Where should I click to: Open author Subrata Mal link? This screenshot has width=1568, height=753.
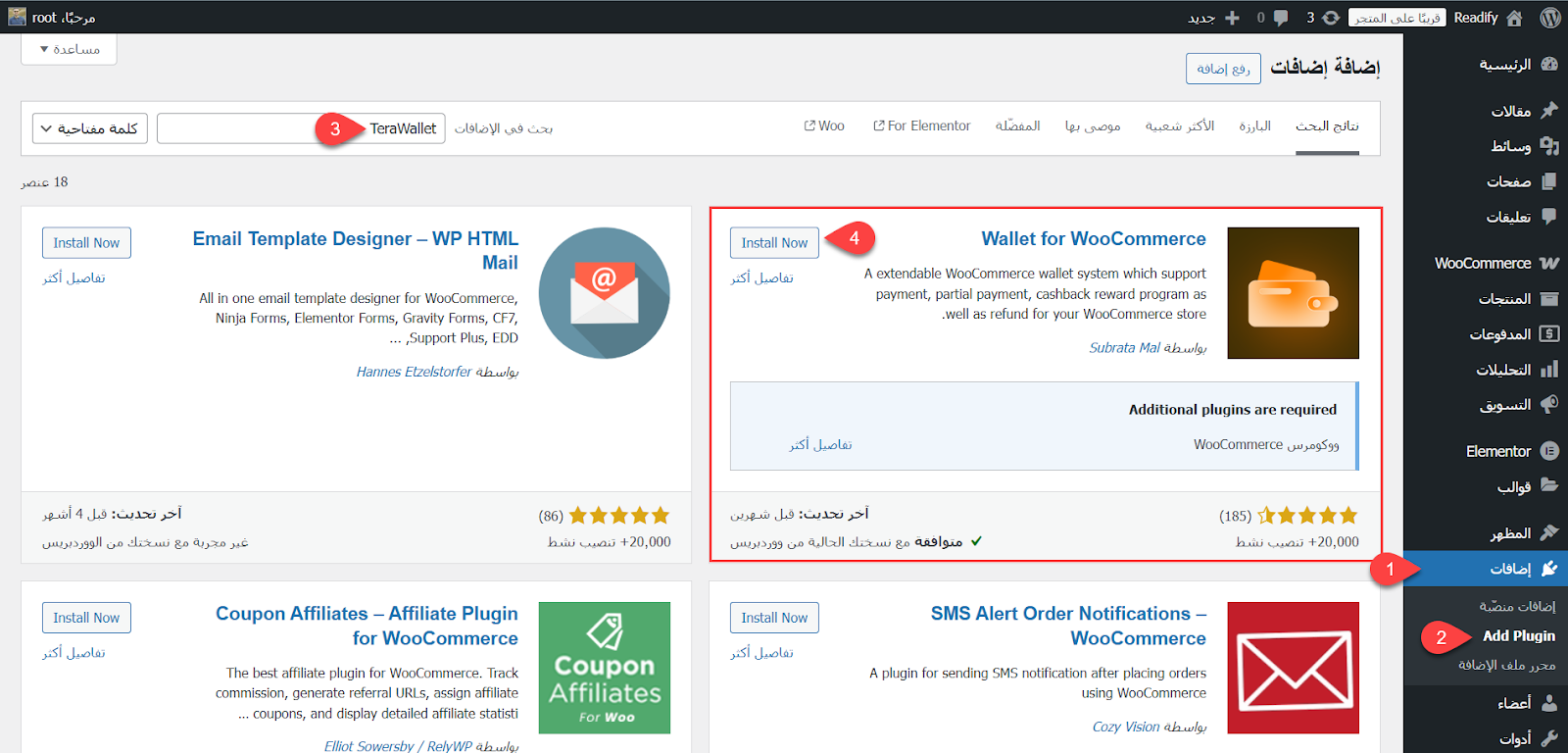click(x=1124, y=348)
